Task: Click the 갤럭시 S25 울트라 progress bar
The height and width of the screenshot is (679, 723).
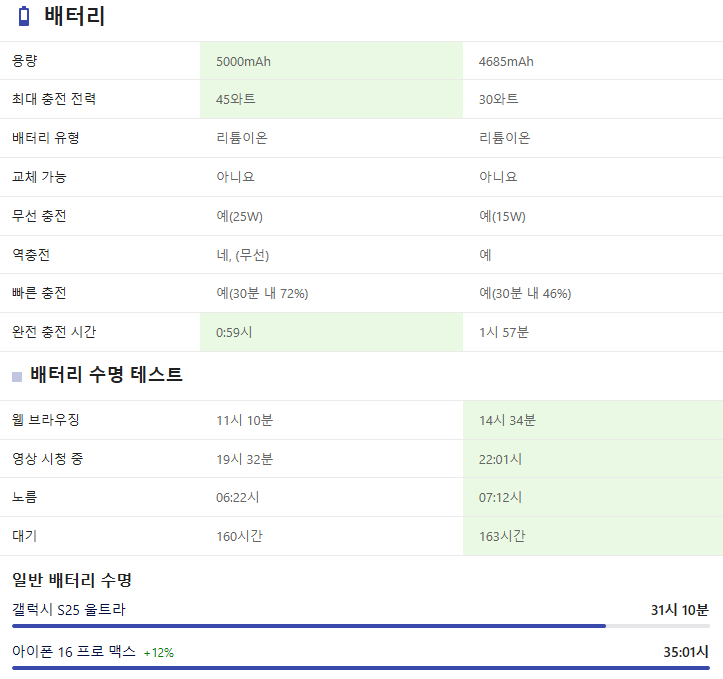Action: pyautogui.click(x=361, y=626)
